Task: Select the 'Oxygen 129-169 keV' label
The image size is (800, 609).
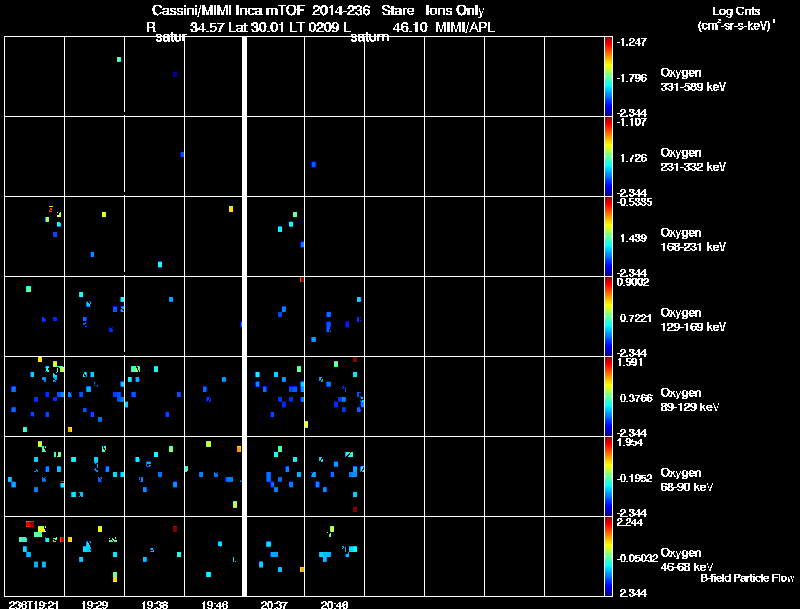Action: click(x=693, y=320)
